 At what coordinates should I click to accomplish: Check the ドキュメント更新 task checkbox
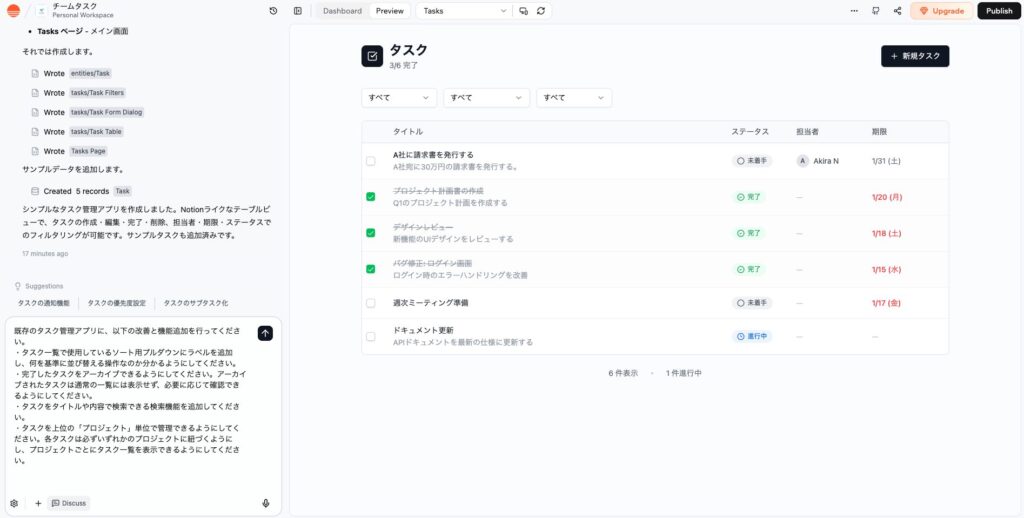[371, 337]
